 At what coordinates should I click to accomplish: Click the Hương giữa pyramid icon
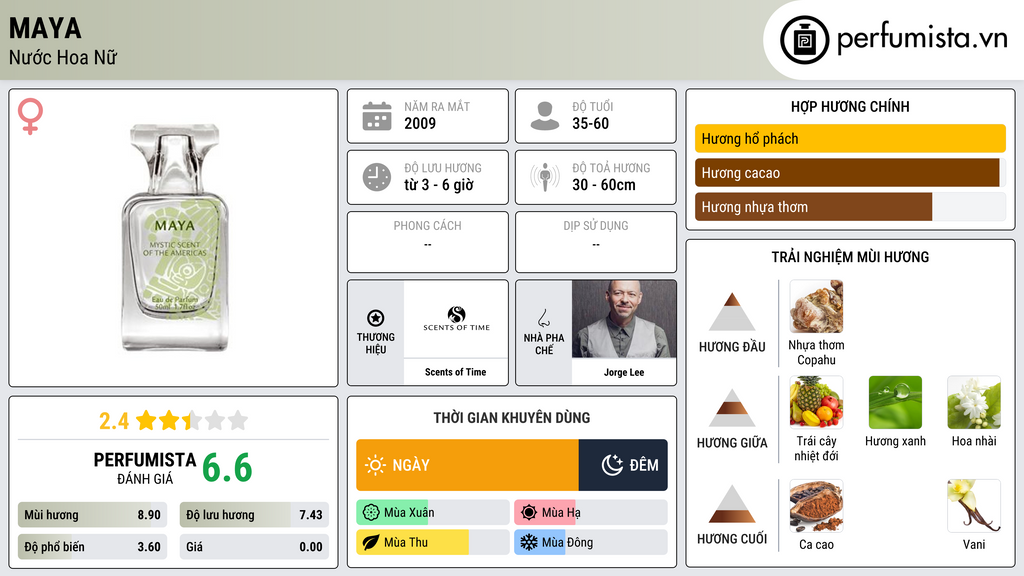click(732, 408)
